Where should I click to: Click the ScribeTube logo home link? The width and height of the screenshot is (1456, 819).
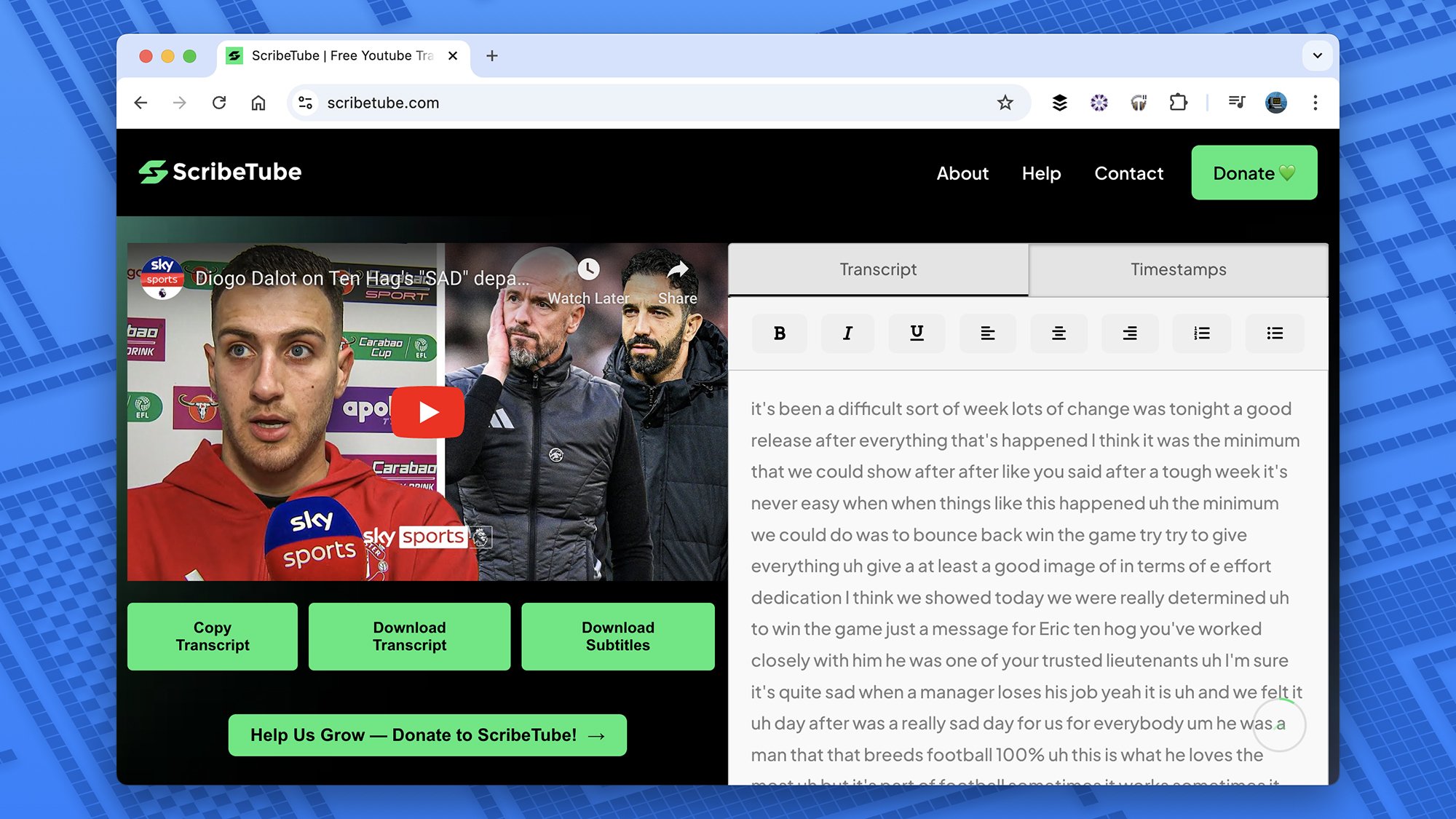(x=219, y=172)
